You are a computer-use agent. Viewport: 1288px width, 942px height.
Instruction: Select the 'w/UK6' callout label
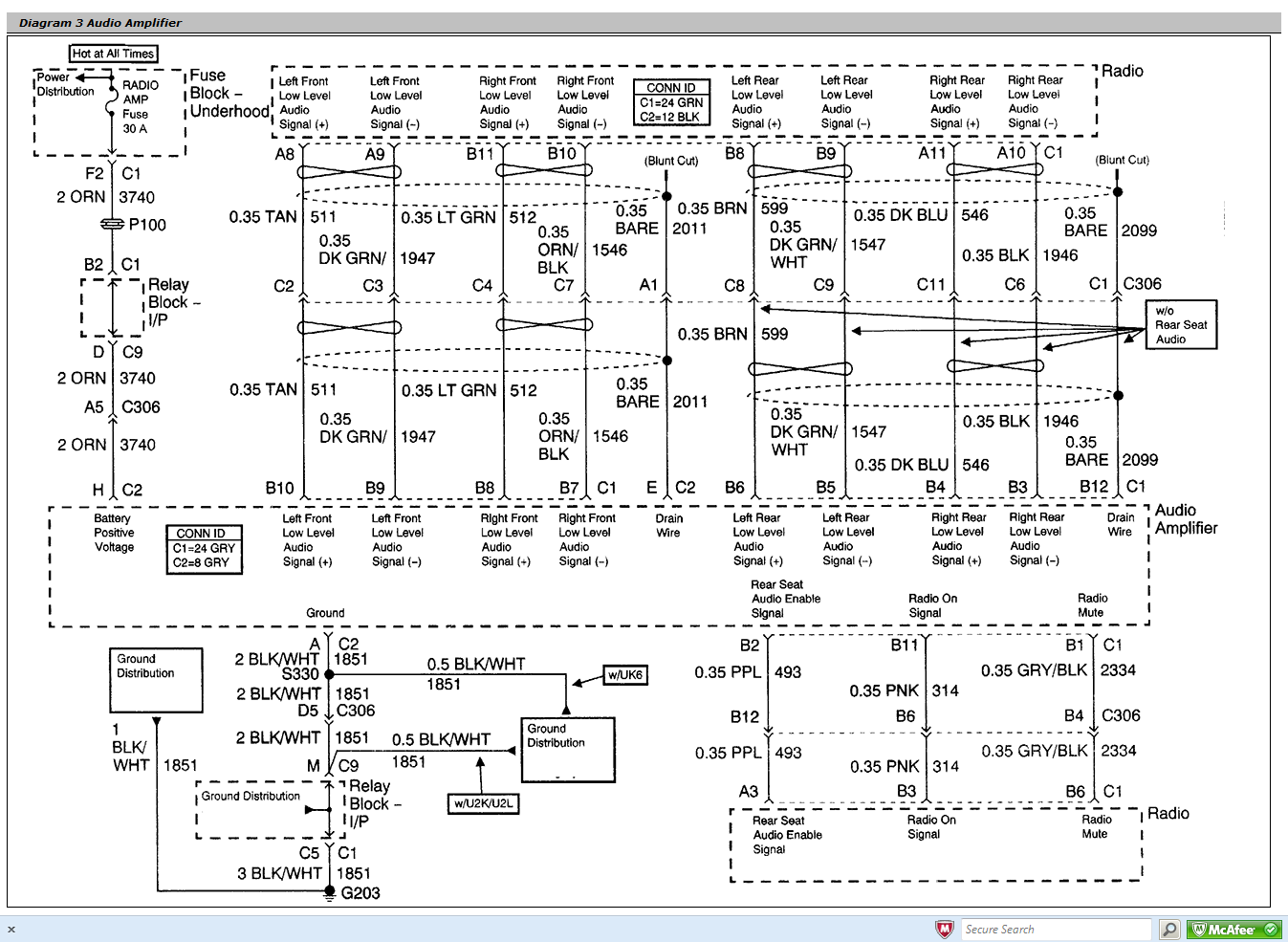click(624, 675)
